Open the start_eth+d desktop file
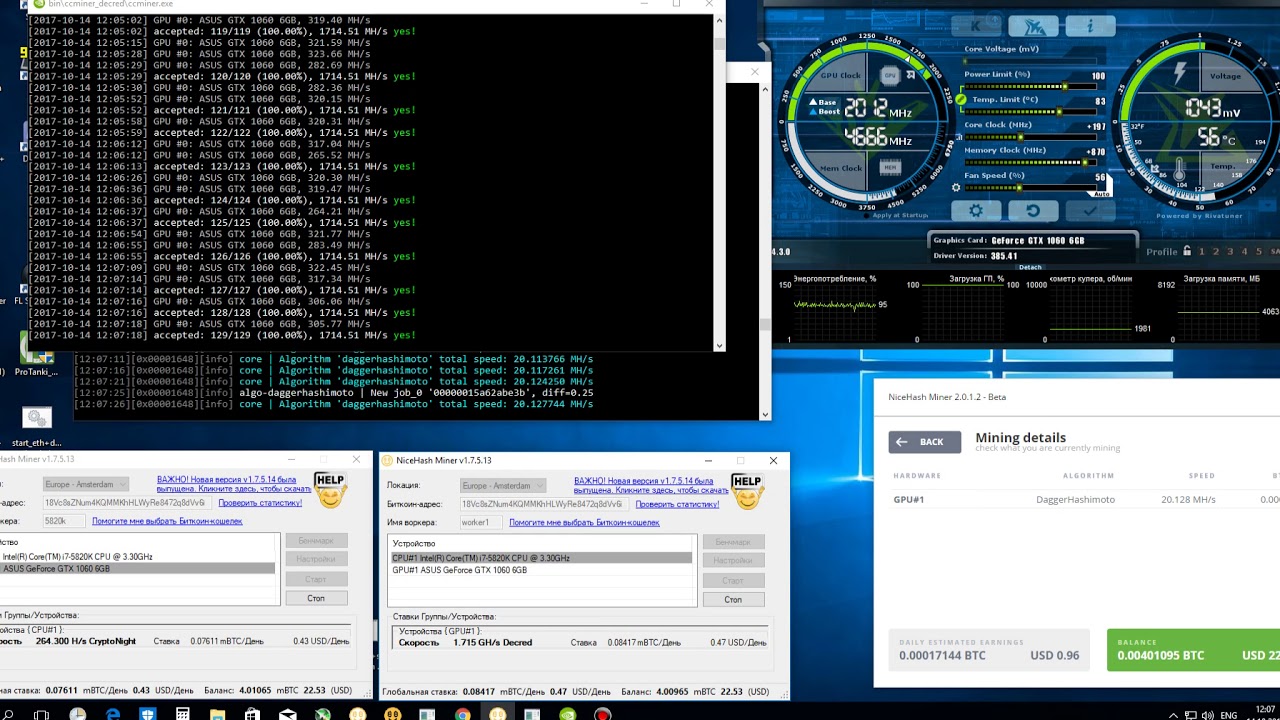The width and height of the screenshot is (1280, 720). coord(37,426)
